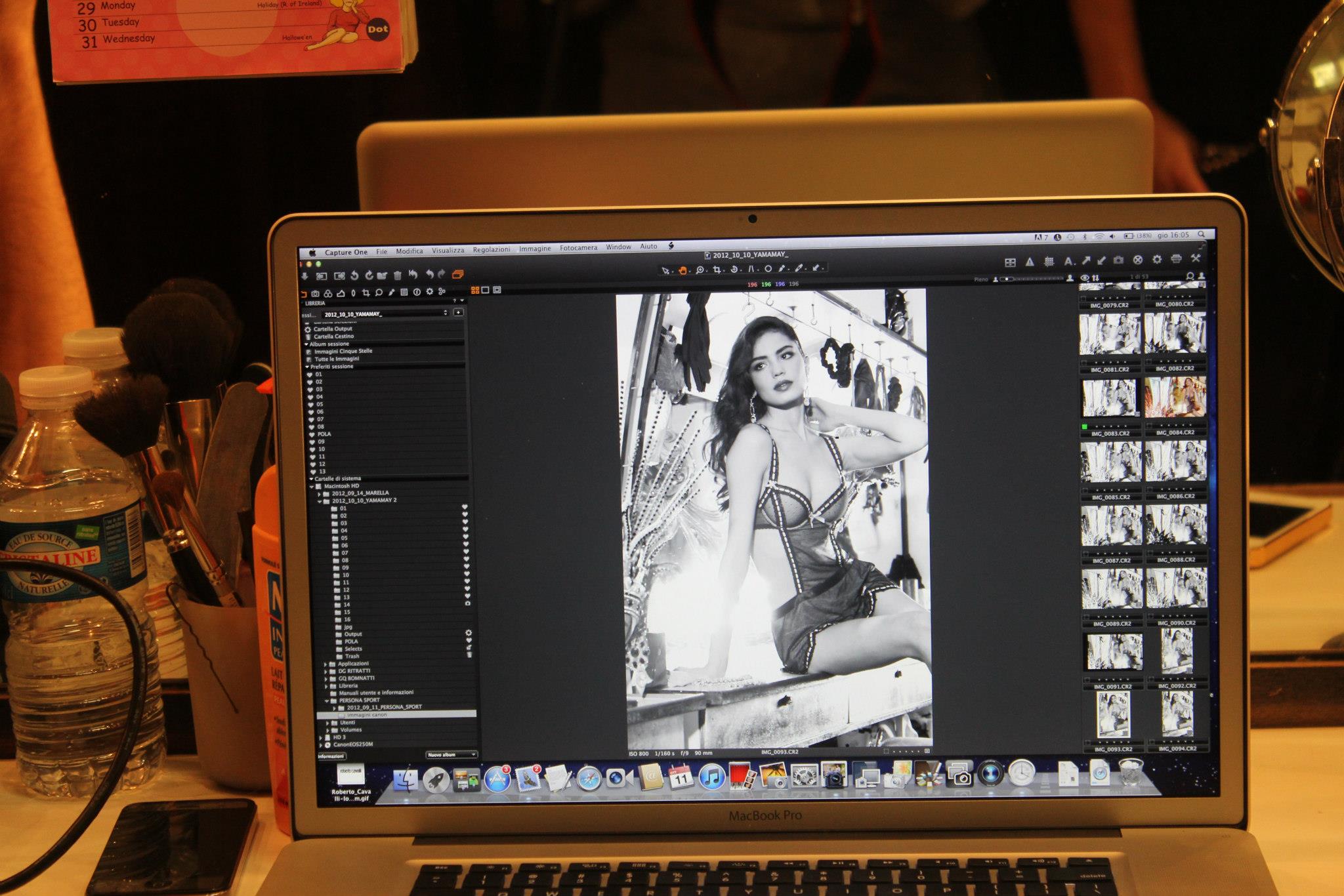This screenshot has height=896, width=1344.
Task: Select the POLA session favorite
Action: (324, 434)
